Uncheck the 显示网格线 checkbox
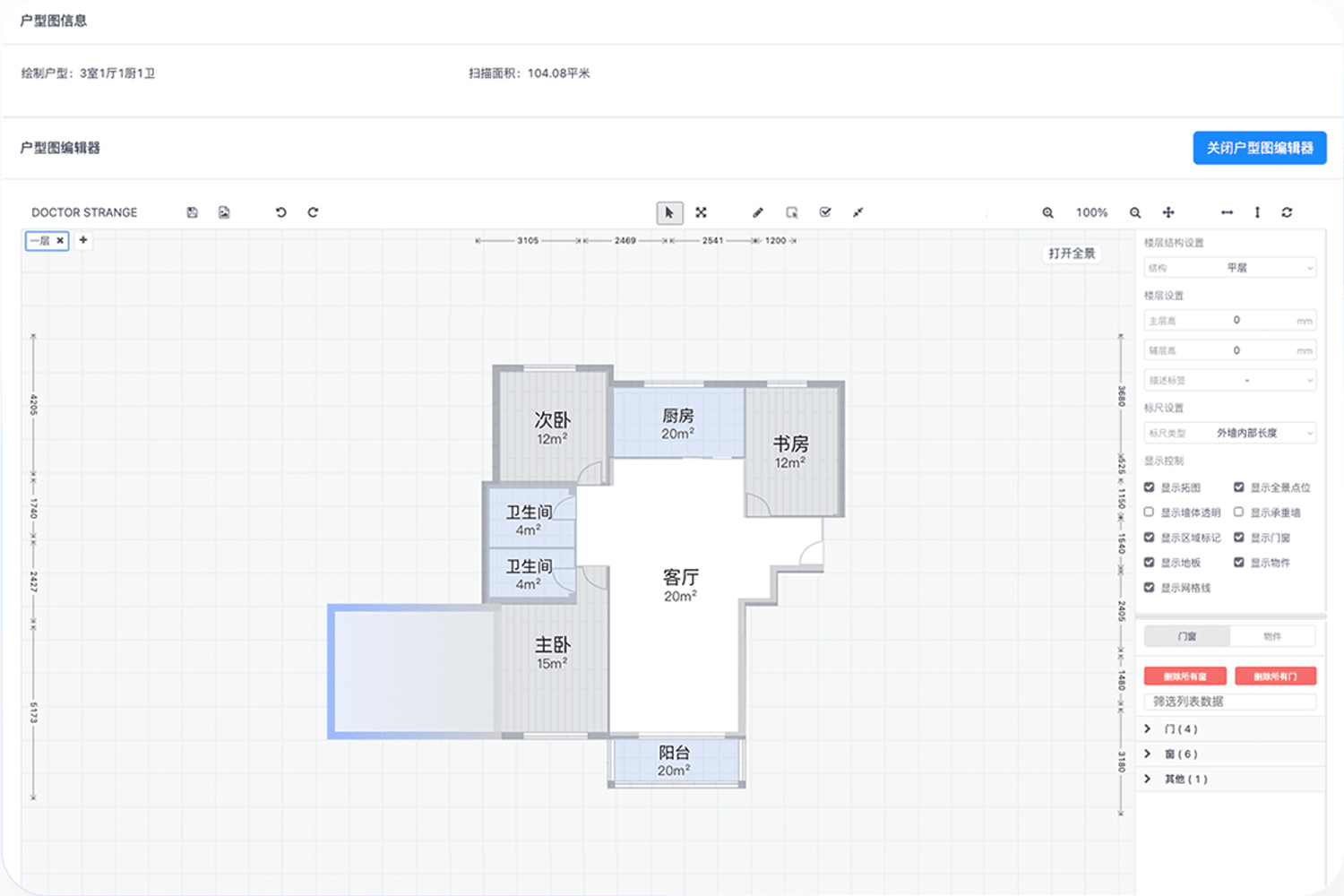 tap(1150, 588)
